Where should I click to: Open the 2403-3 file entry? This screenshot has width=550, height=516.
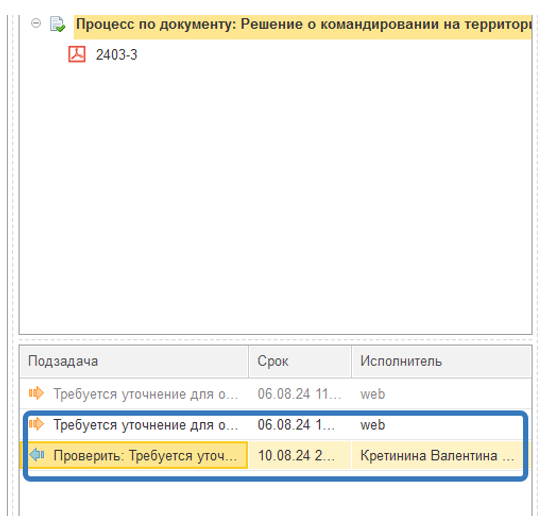[x=116, y=55]
